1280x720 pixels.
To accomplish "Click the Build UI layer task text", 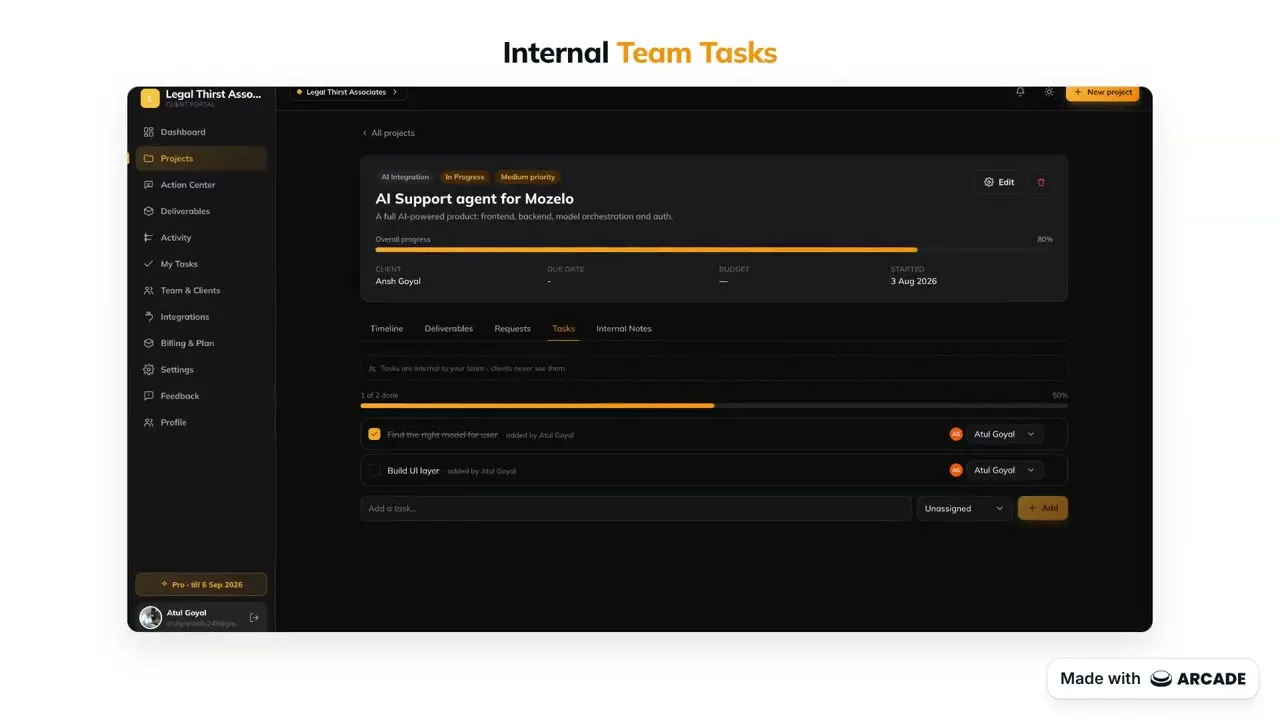I will tap(413, 471).
